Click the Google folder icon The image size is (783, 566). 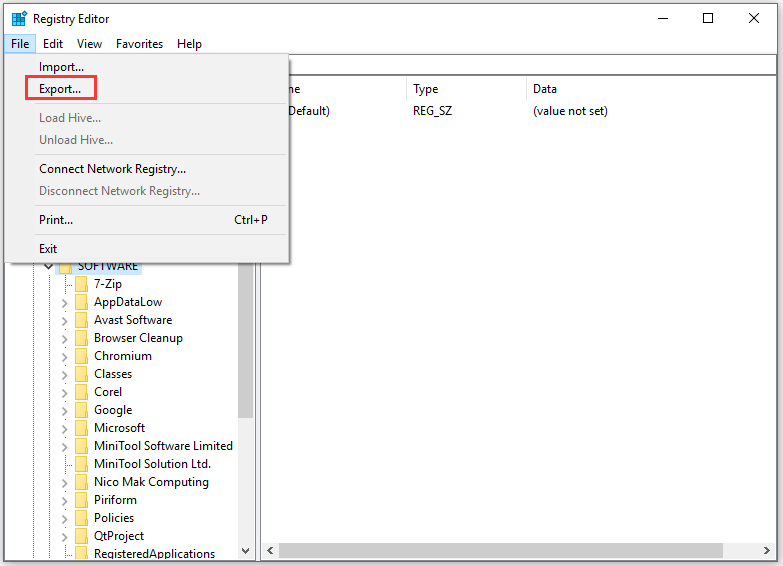click(81, 410)
